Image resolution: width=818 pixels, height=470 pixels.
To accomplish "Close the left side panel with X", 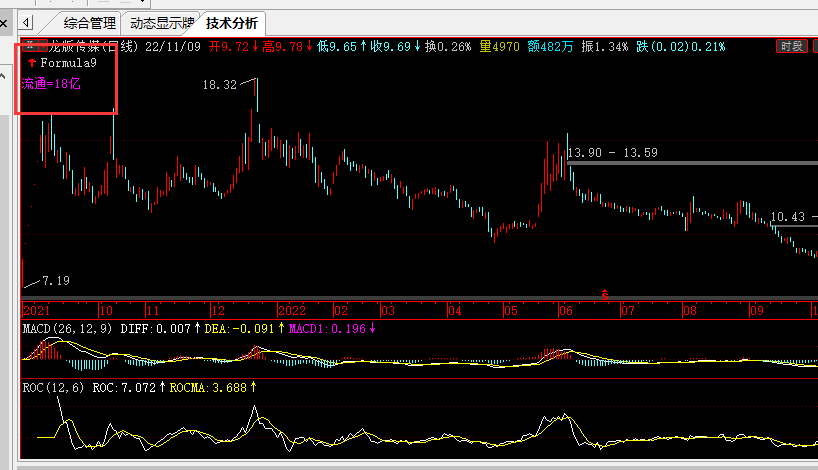I will pyautogui.click(x=5, y=23).
